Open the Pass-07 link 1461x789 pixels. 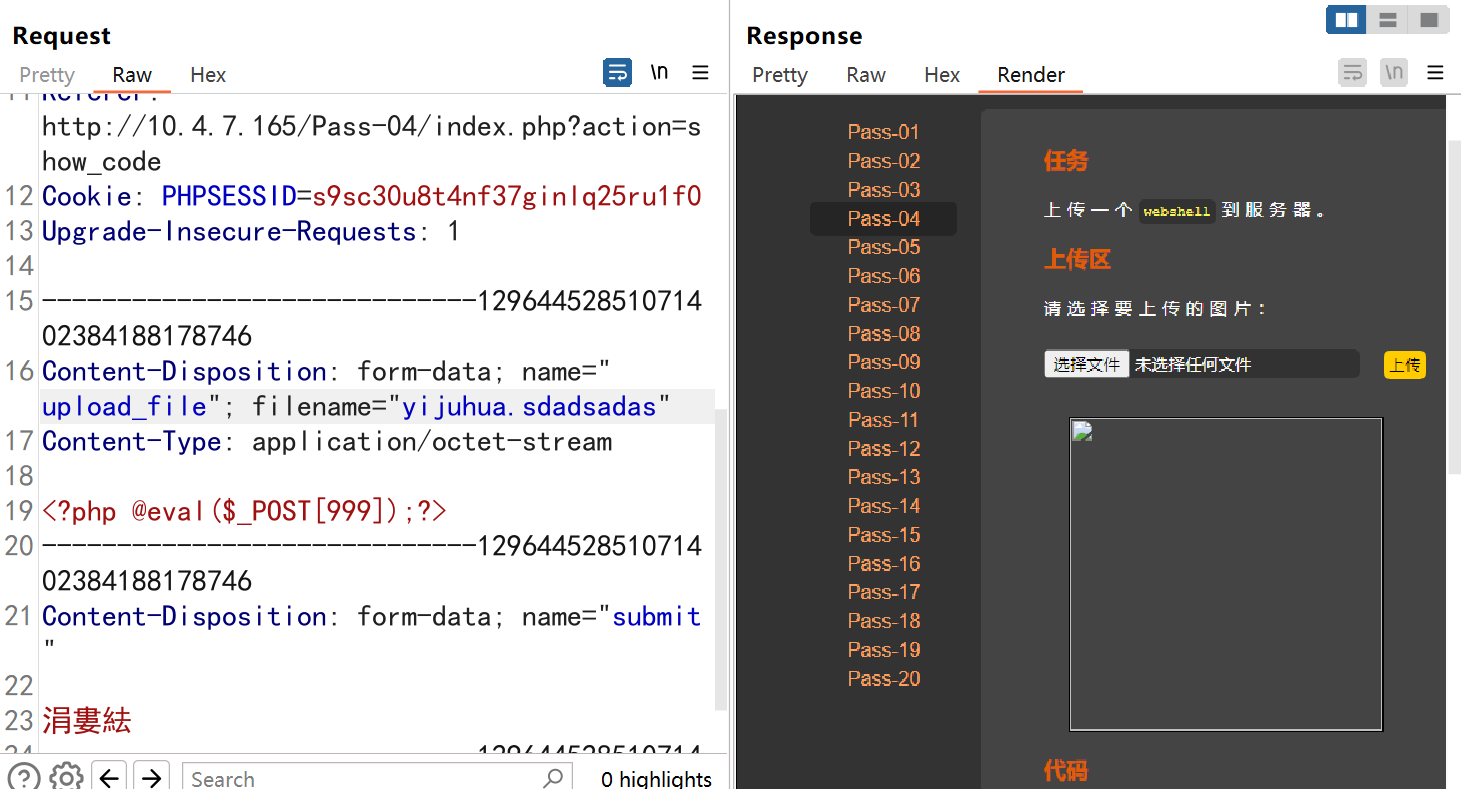coord(883,305)
